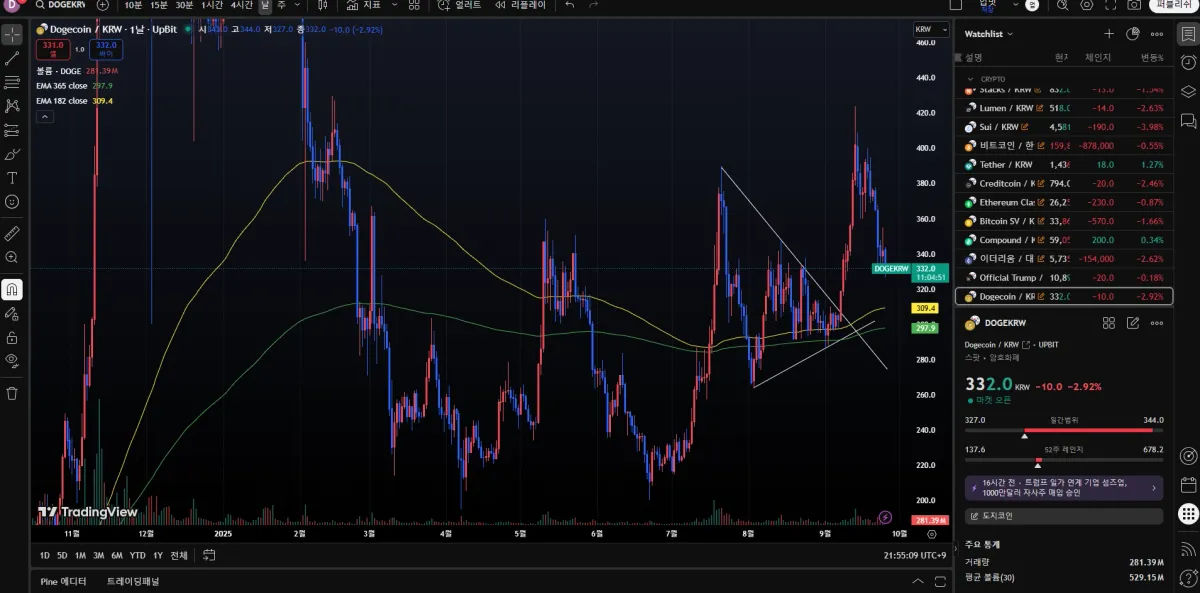1200x593 pixels.
Task: Toggle stay in drawing mode pencil-lock
Action: coord(12,314)
